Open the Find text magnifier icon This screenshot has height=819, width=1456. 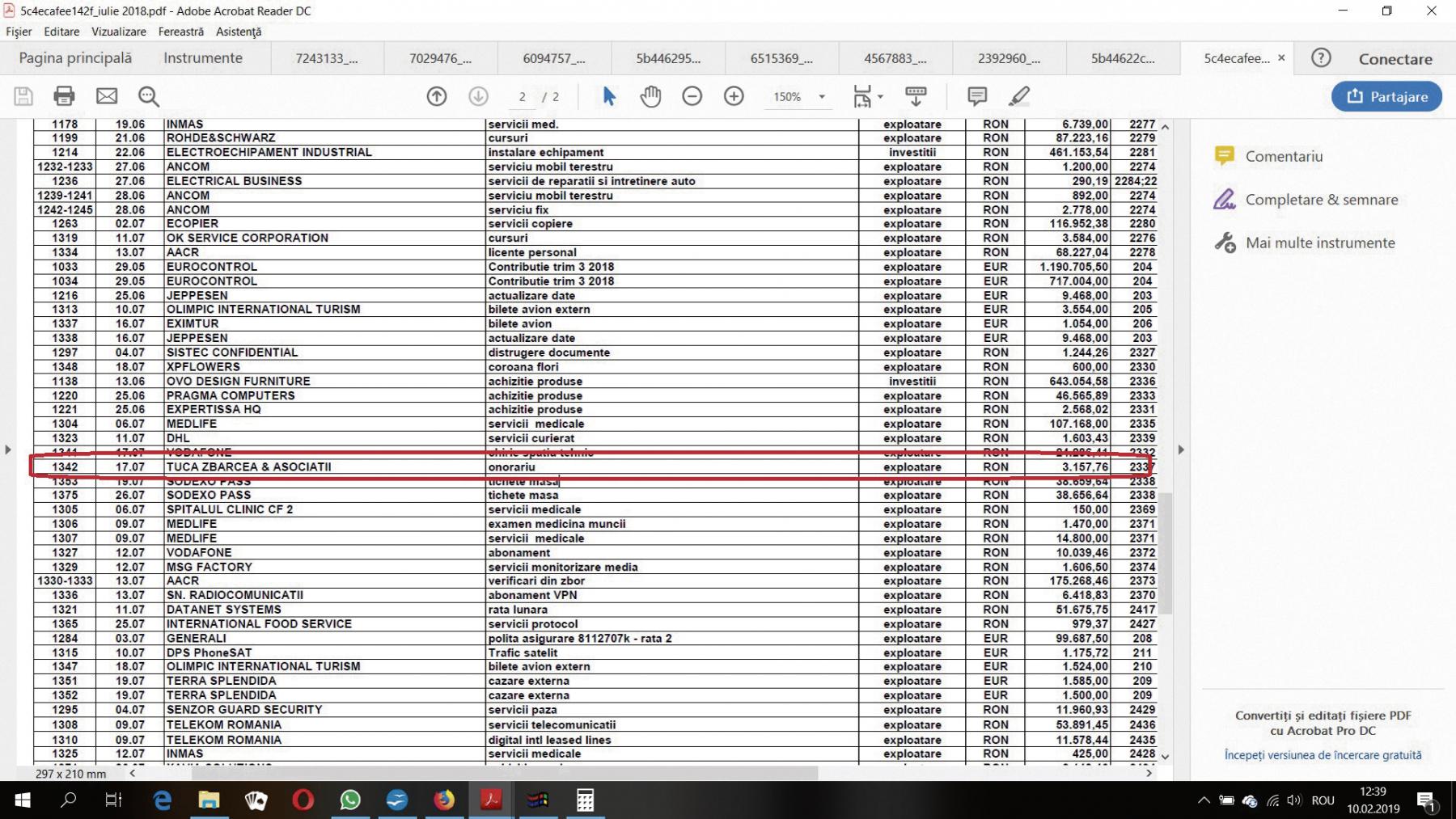pos(149,96)
